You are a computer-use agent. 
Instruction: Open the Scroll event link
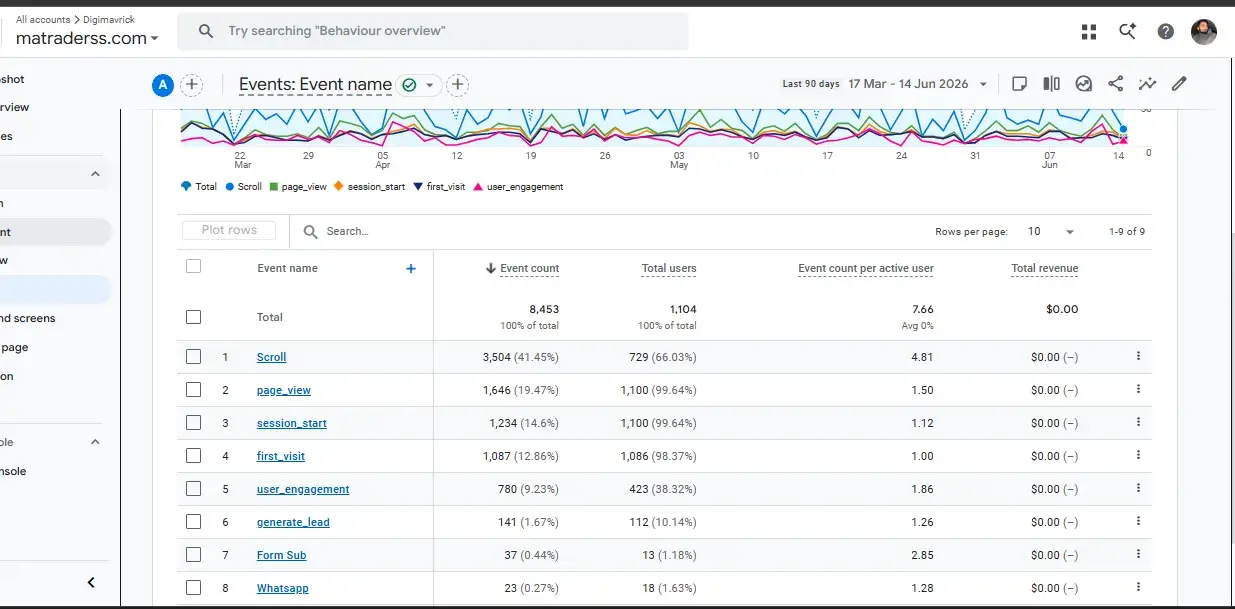272,357
